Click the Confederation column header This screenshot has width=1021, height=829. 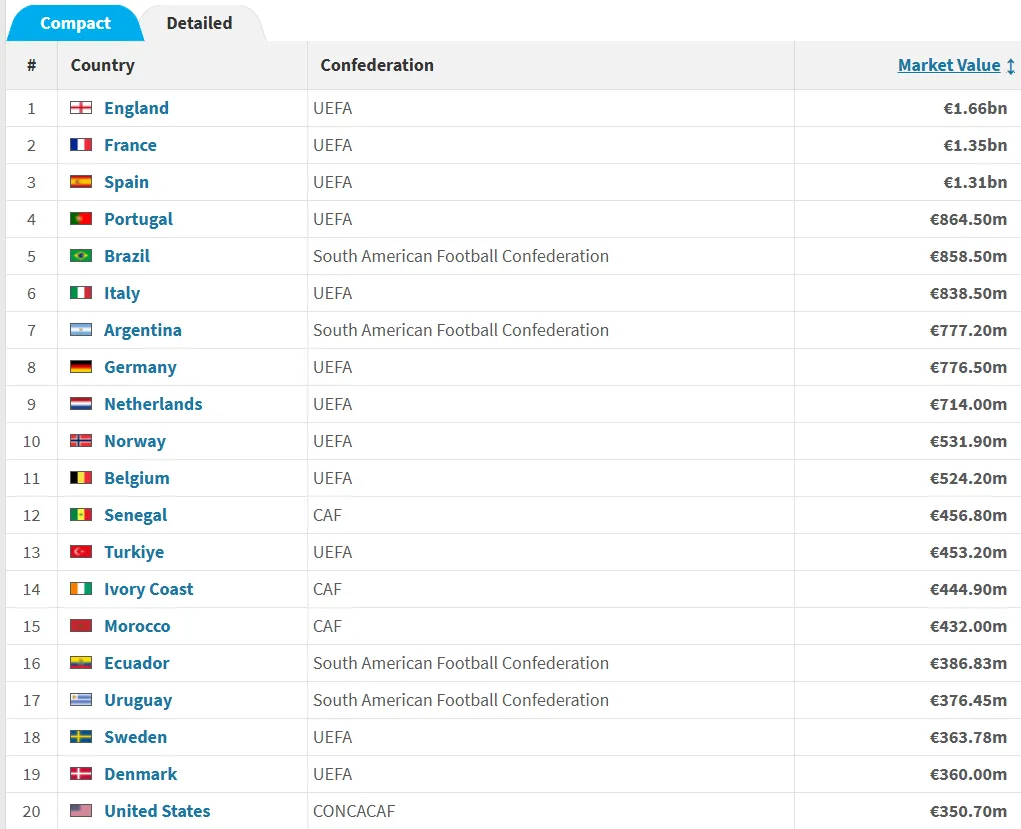point(377,65)
